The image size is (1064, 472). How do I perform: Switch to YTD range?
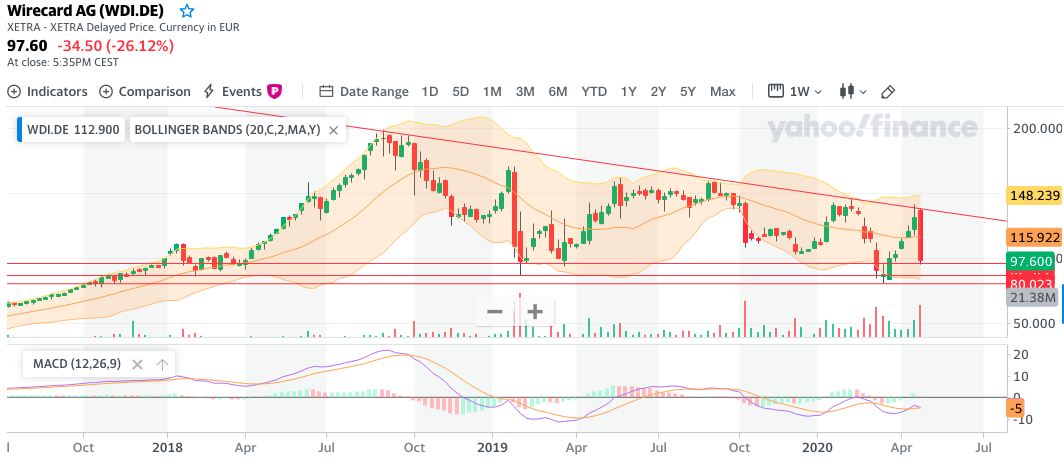click(594, 91)
